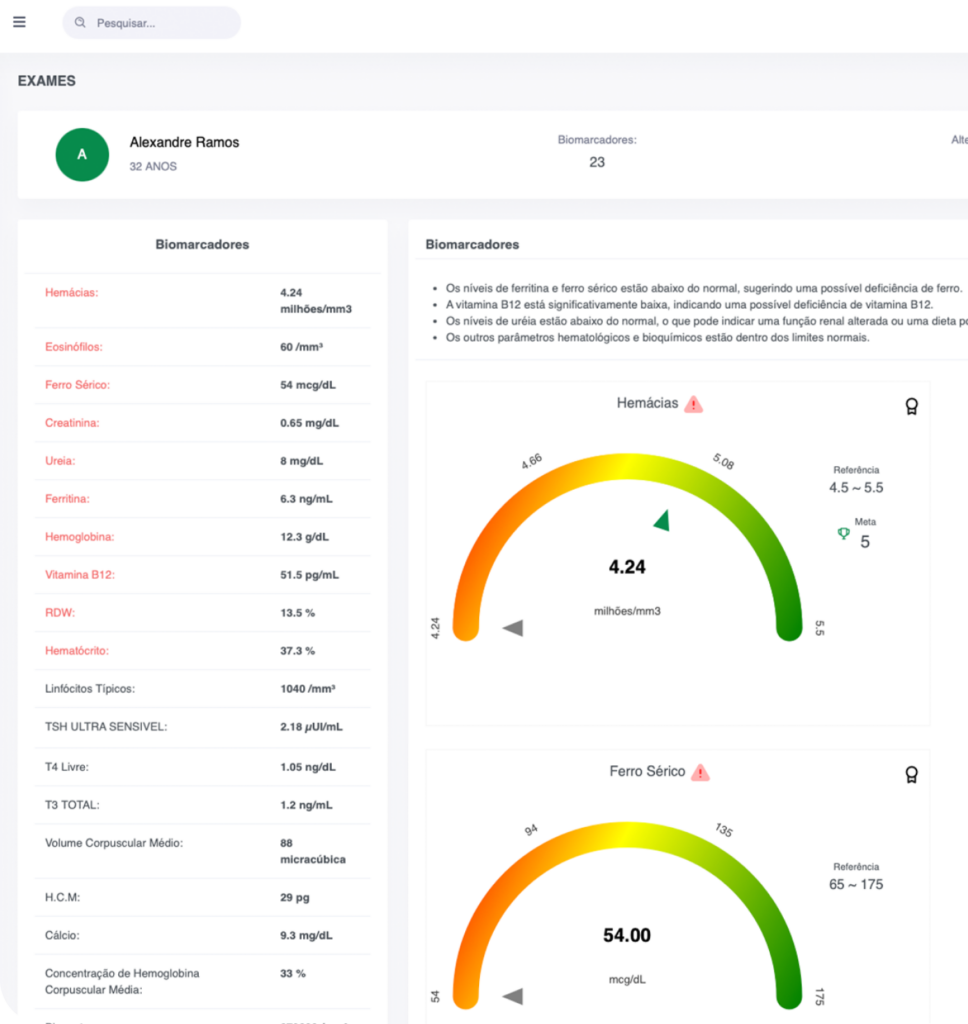This screenshot has width=968, height=1024.
Task: Click the search magnifier icon
Action: point(80,22)
